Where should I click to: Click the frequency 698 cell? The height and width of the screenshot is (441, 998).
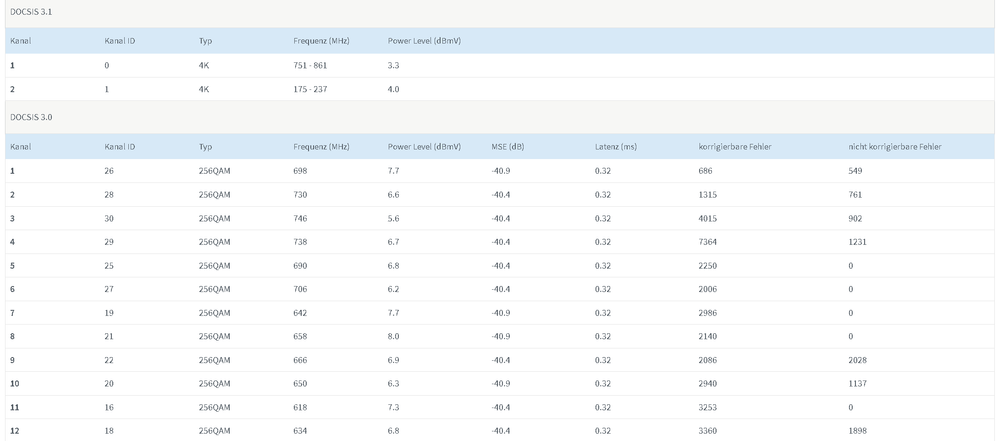point(301,171)
